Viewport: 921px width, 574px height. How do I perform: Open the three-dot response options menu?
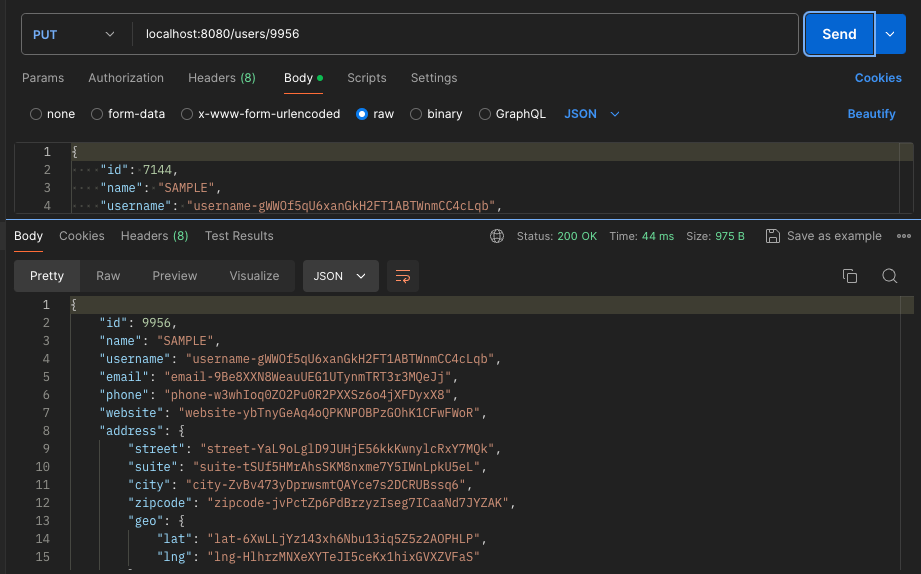904,236
